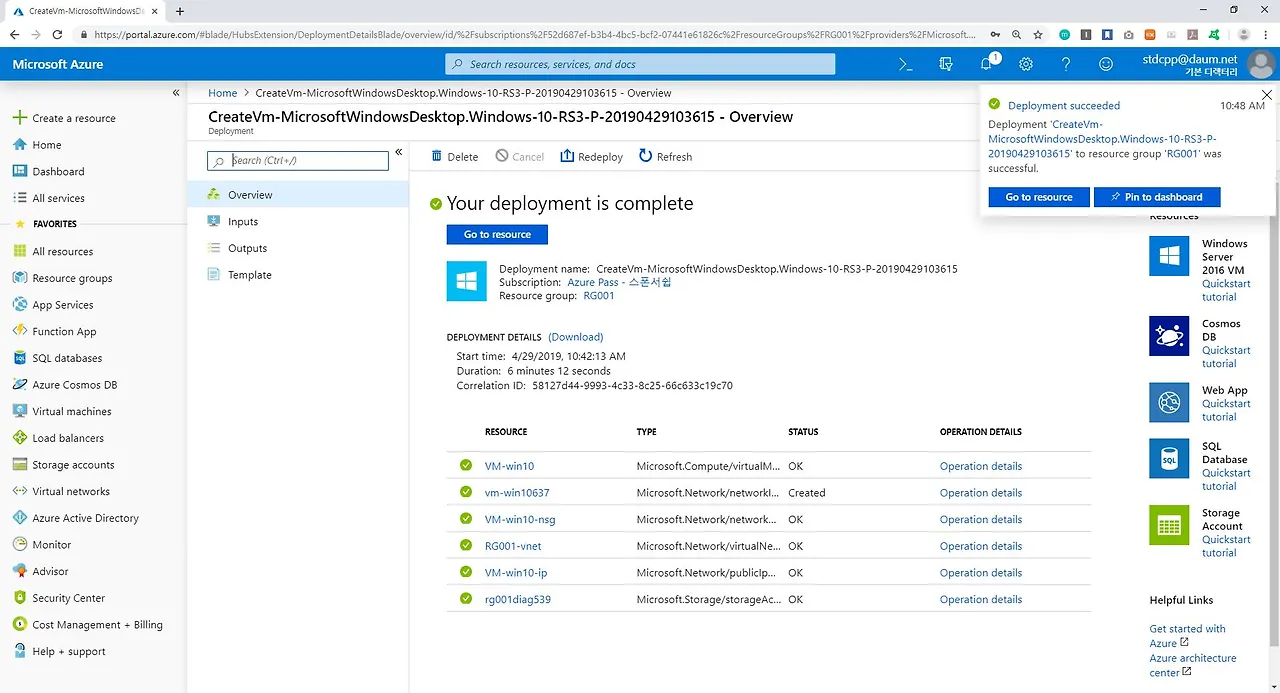Send feedback via the smiley icon

1106,64
